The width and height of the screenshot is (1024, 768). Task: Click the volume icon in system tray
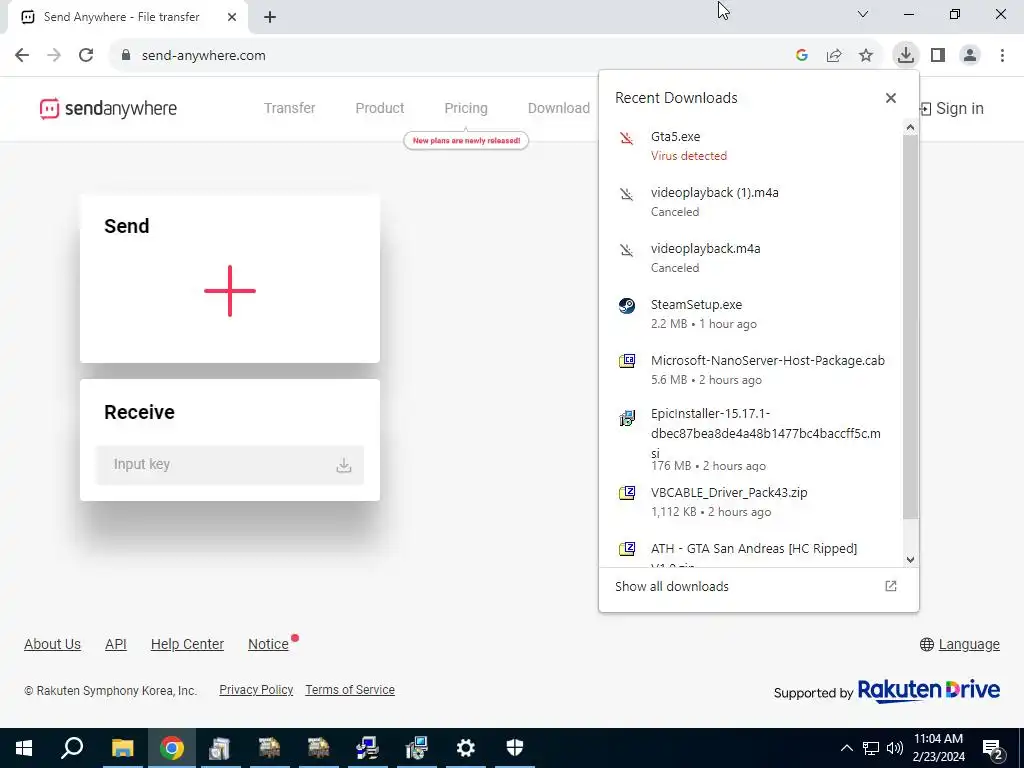point(895,748)
